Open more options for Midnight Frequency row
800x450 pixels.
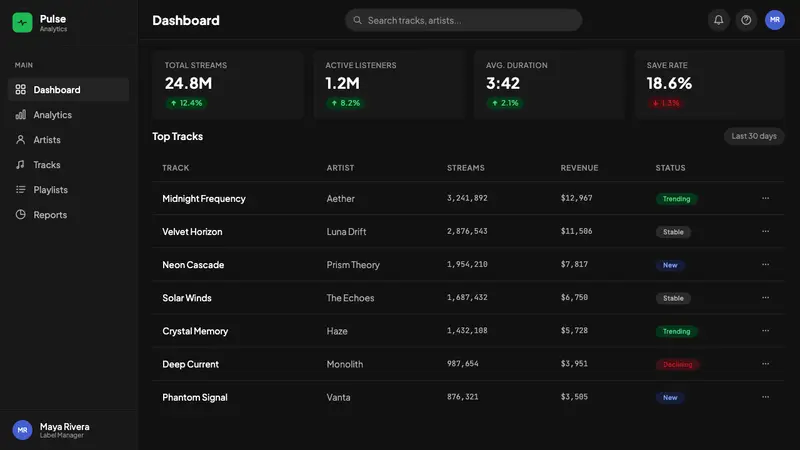765,198
